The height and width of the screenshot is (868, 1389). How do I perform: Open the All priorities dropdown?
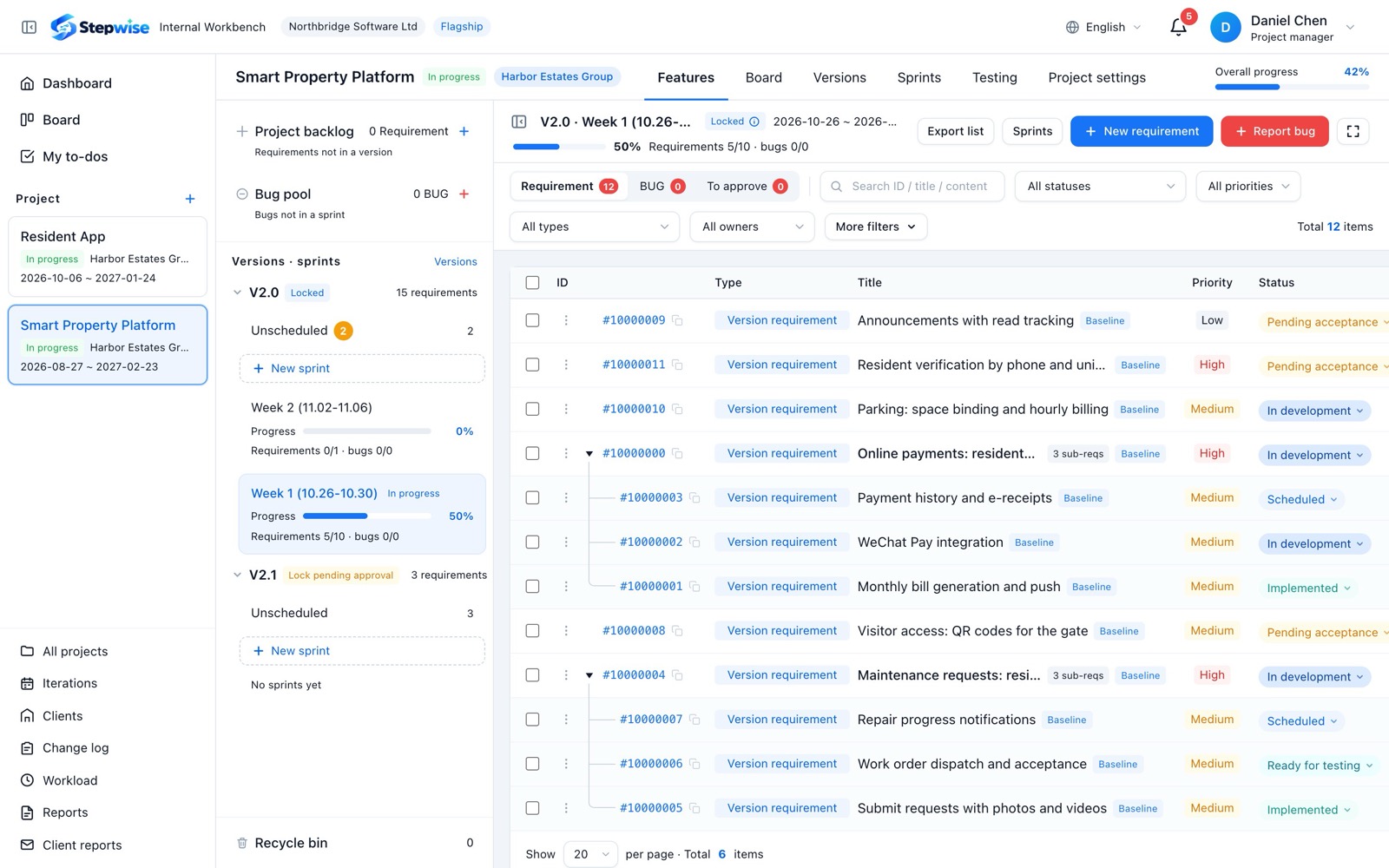tap(1248, 186)
